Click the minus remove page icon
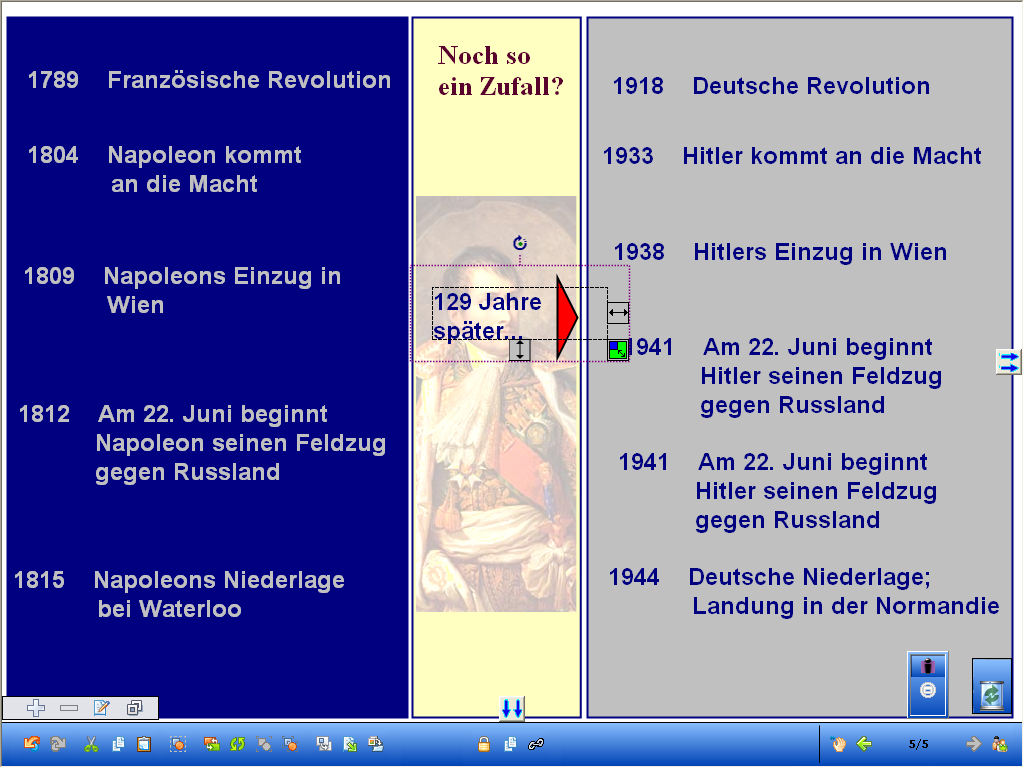This screenshot has width=1024, height=768. coord(69,708)
